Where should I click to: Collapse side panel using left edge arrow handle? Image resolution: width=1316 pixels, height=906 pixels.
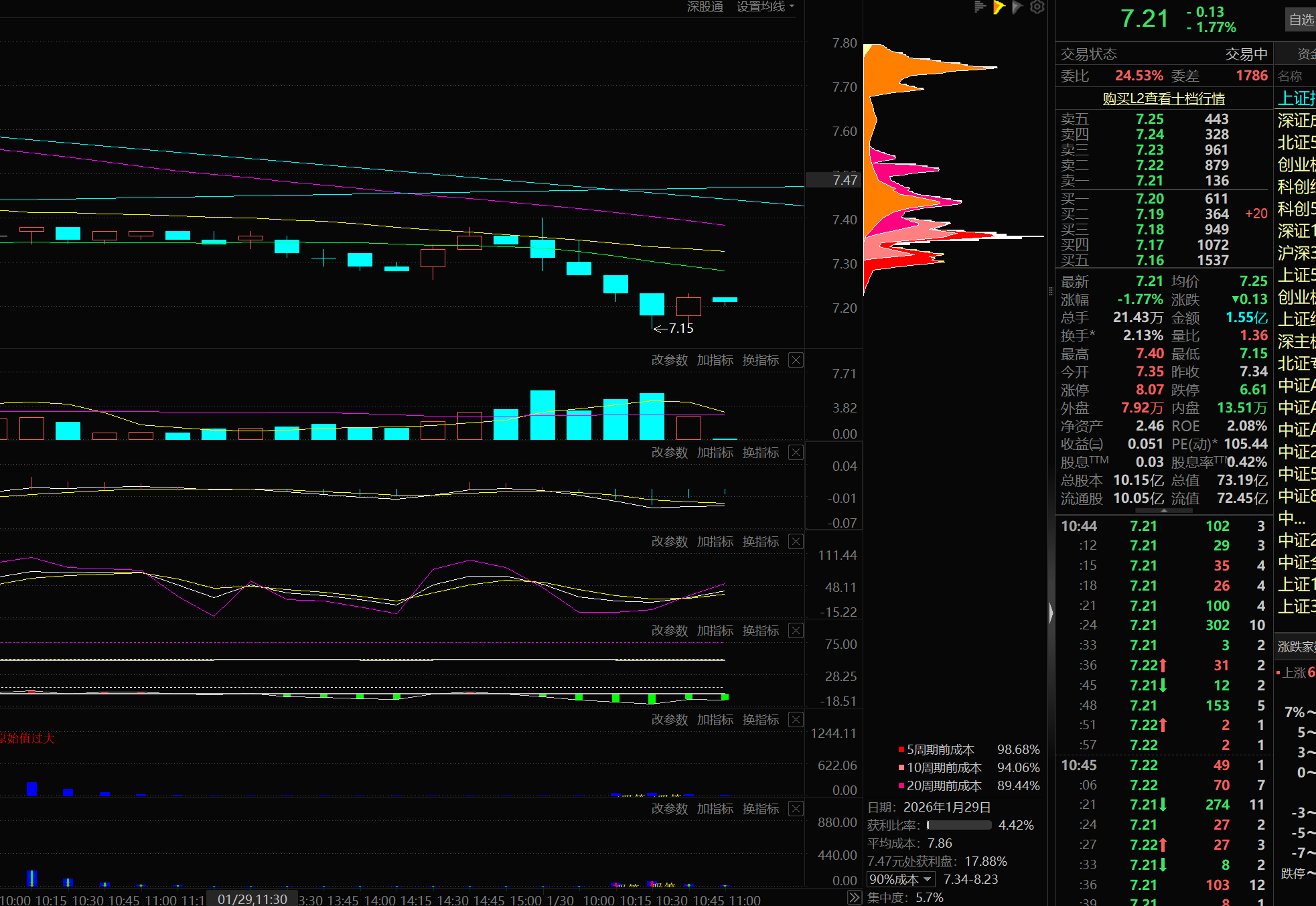[x=1051, y=613]
